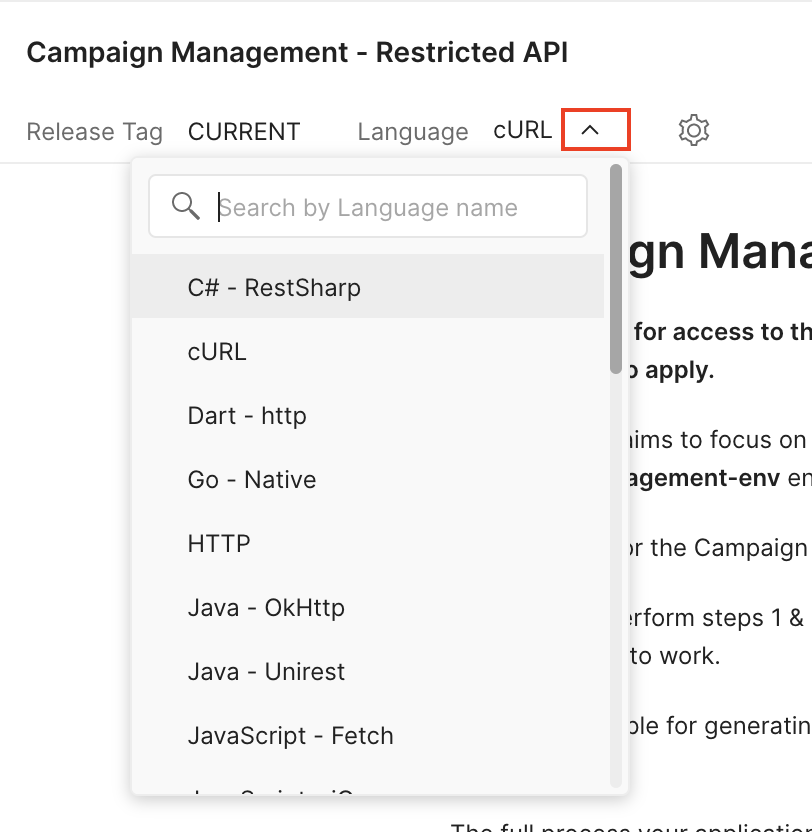Select cURL in the language list
This screenshot has width=812, height=832.
(x=368, y=351)
